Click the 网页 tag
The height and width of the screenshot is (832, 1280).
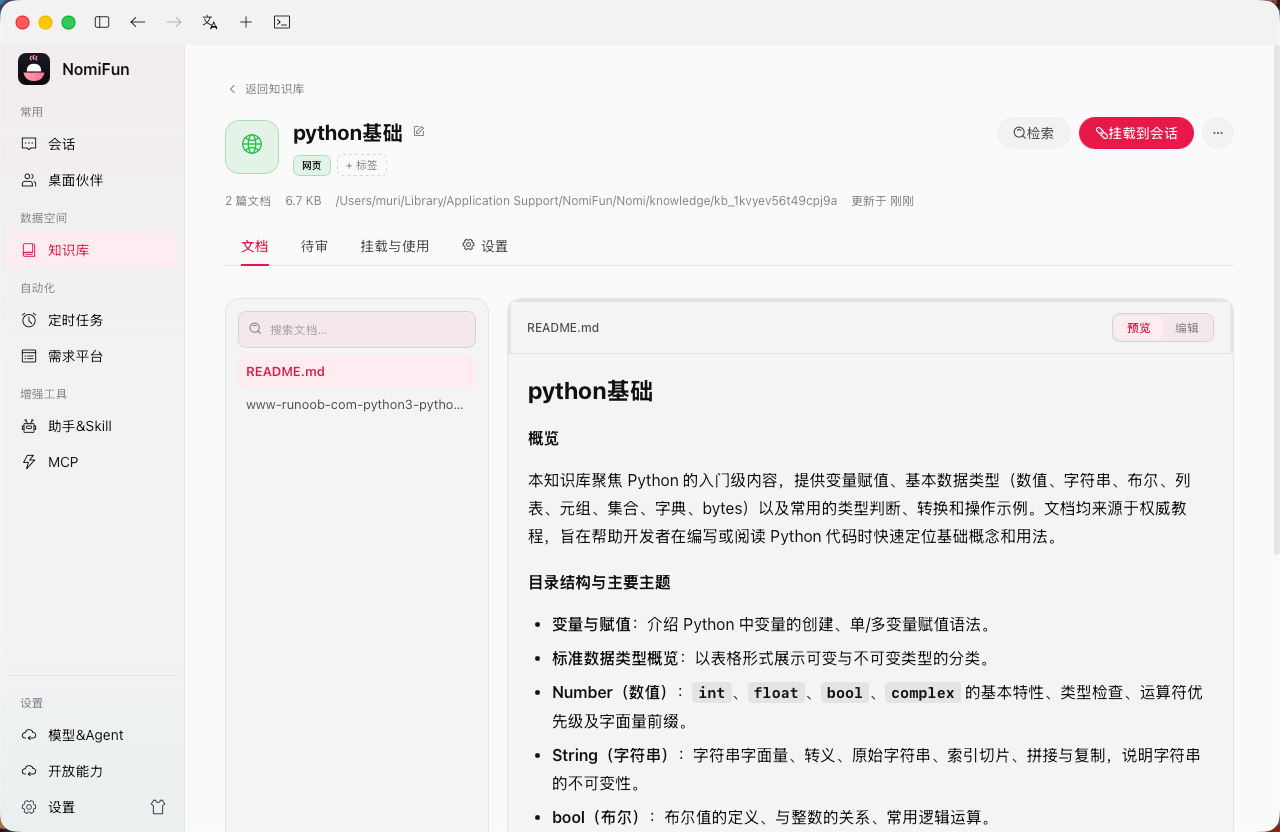(x=312, y=165)
